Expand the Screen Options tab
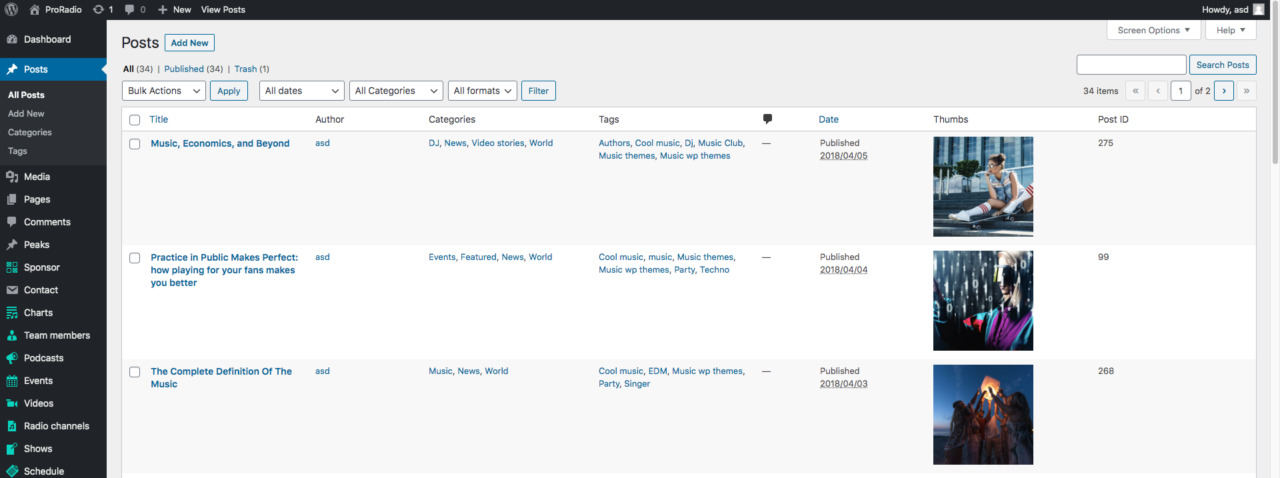The height and width of the screenshot is (478, 1280). (x=1153, y=30)
